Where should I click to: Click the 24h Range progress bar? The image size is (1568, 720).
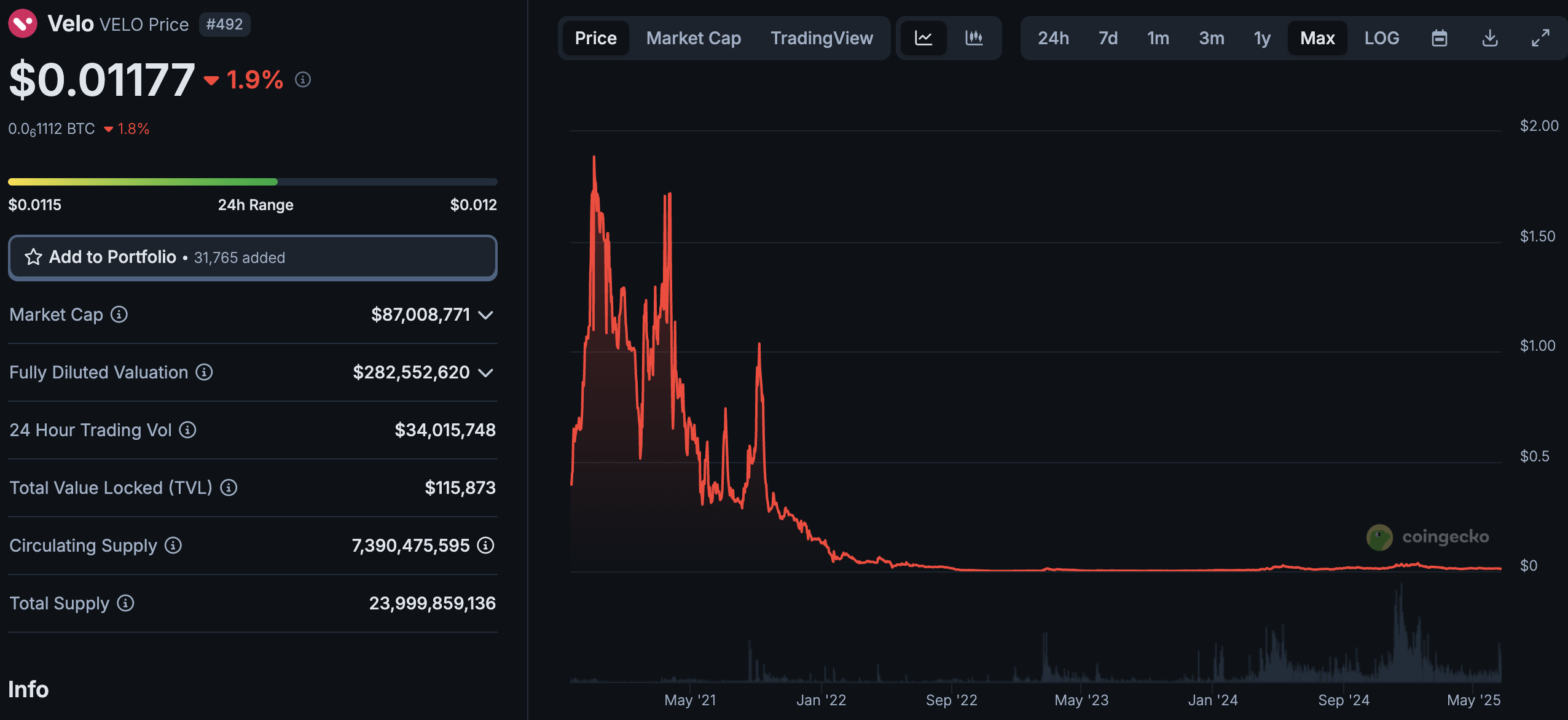pyautogui.click(x=253, y=182)
